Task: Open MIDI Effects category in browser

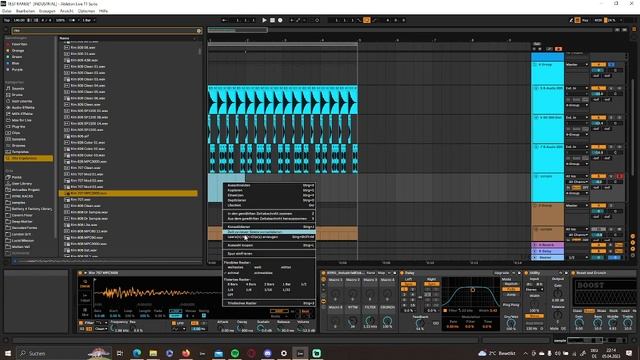Action: pyautogui.click(x=22, y=114)
